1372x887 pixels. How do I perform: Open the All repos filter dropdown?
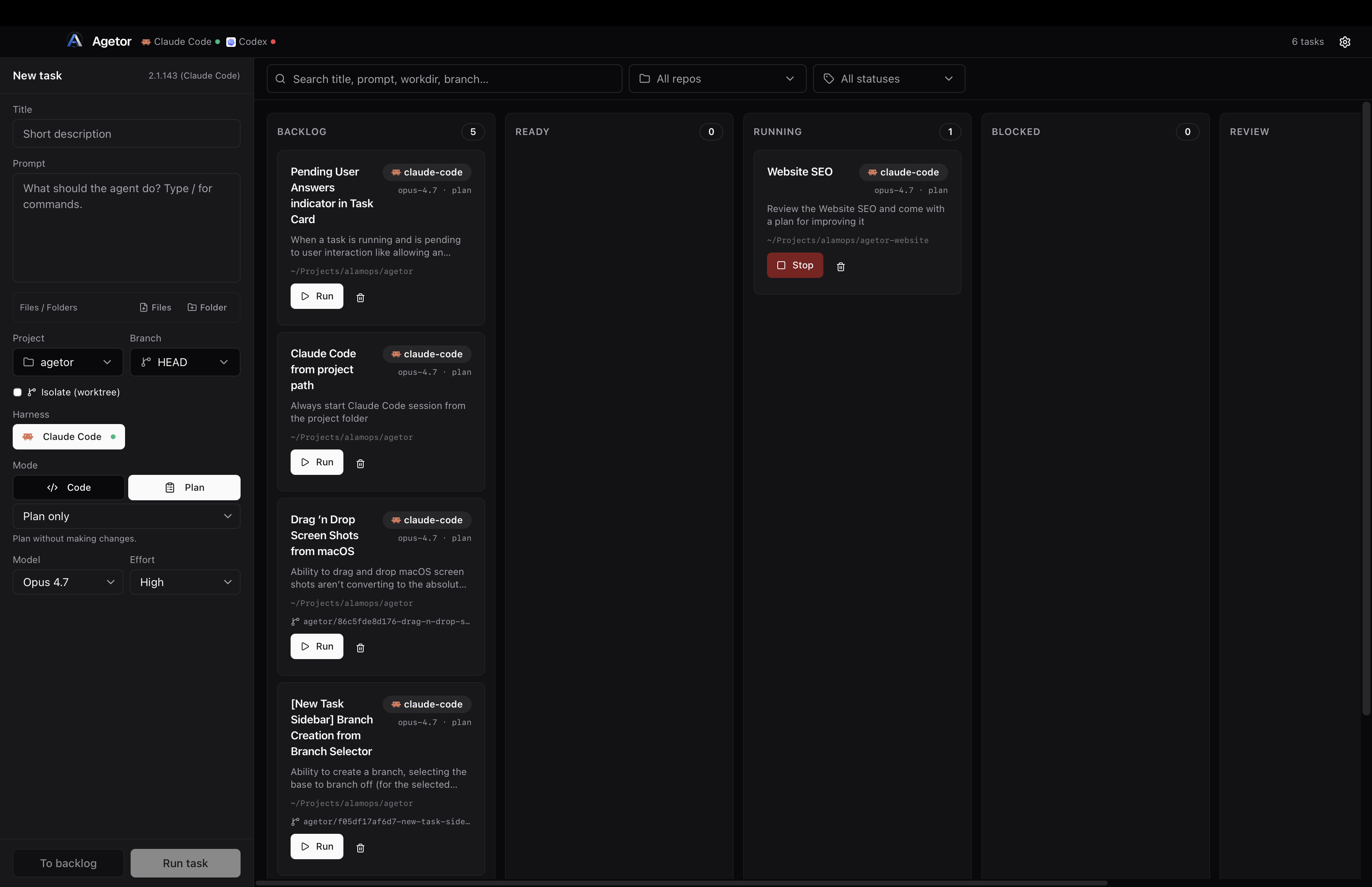(x=717, y=79)
